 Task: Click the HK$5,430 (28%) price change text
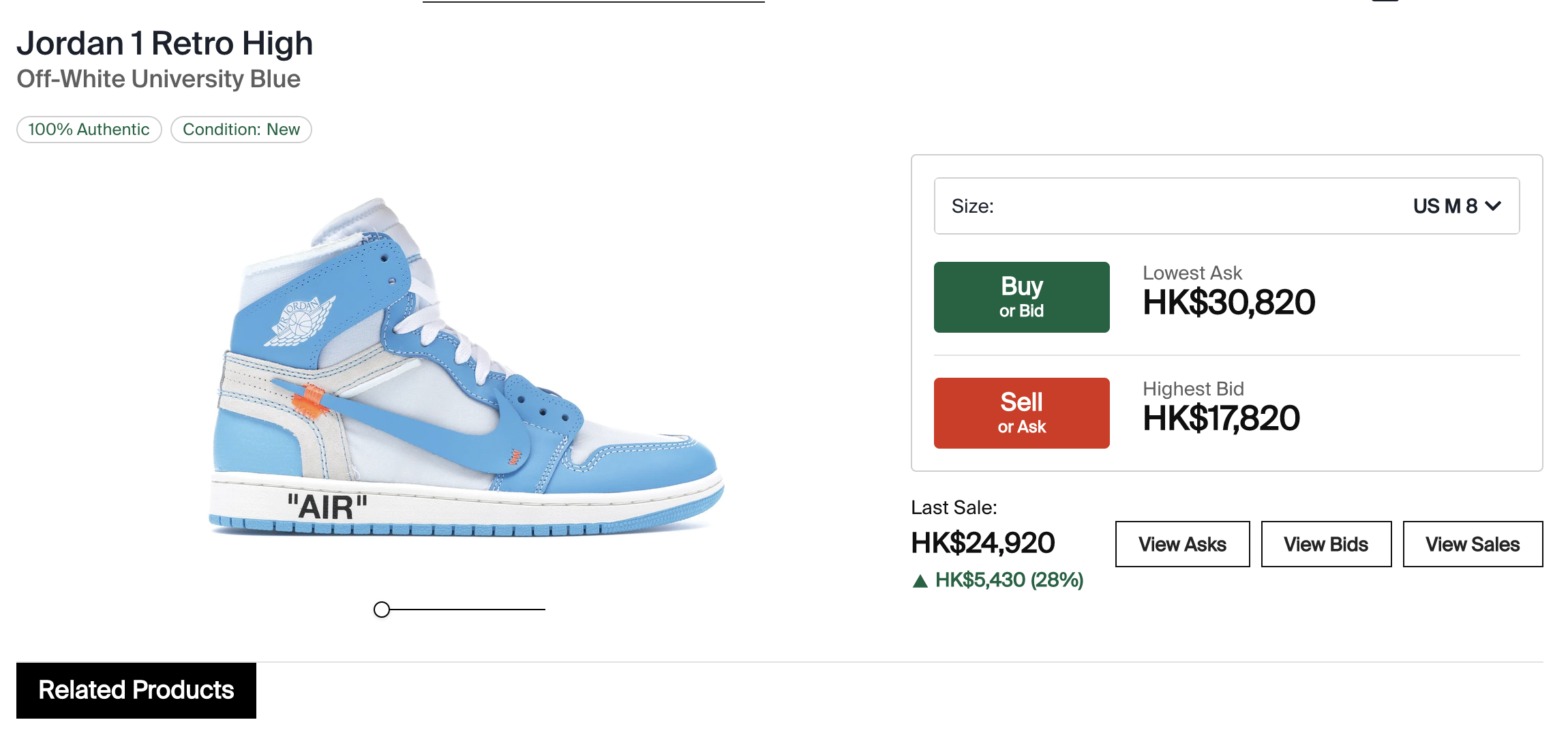pyautogui.click(x=1009, y=580)
